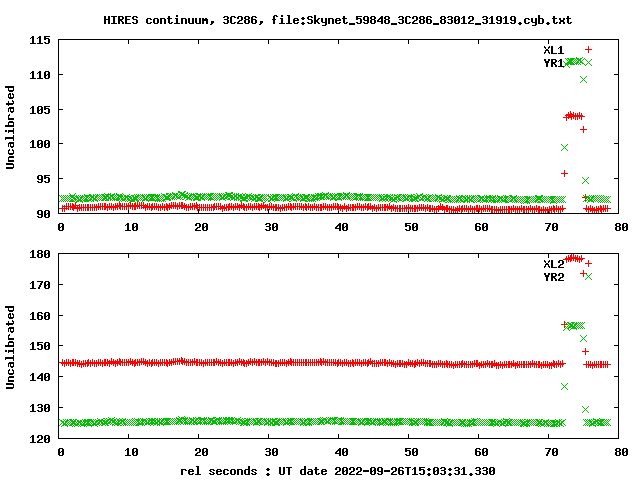Click the bottom plot's Uncalibrated axis label
Image resolution: width=640 pixels, height=480 pixels.
pos(10,347)
